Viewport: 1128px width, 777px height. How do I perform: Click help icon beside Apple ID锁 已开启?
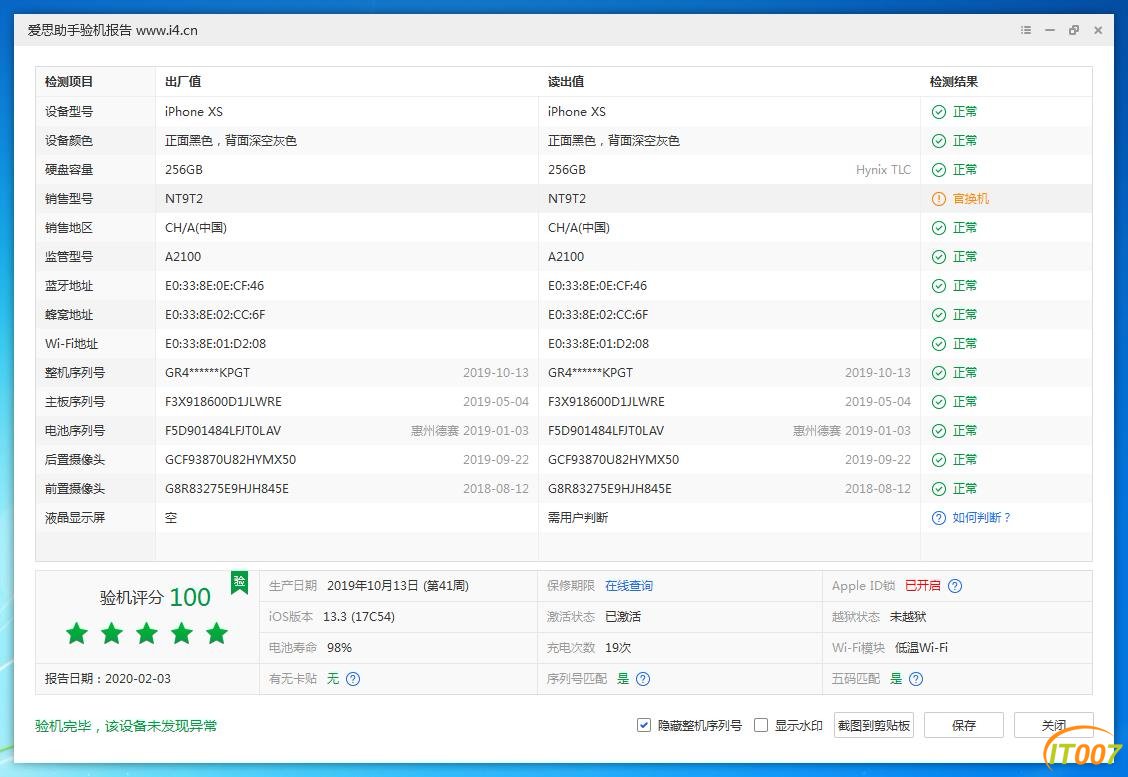click(955, 586)
